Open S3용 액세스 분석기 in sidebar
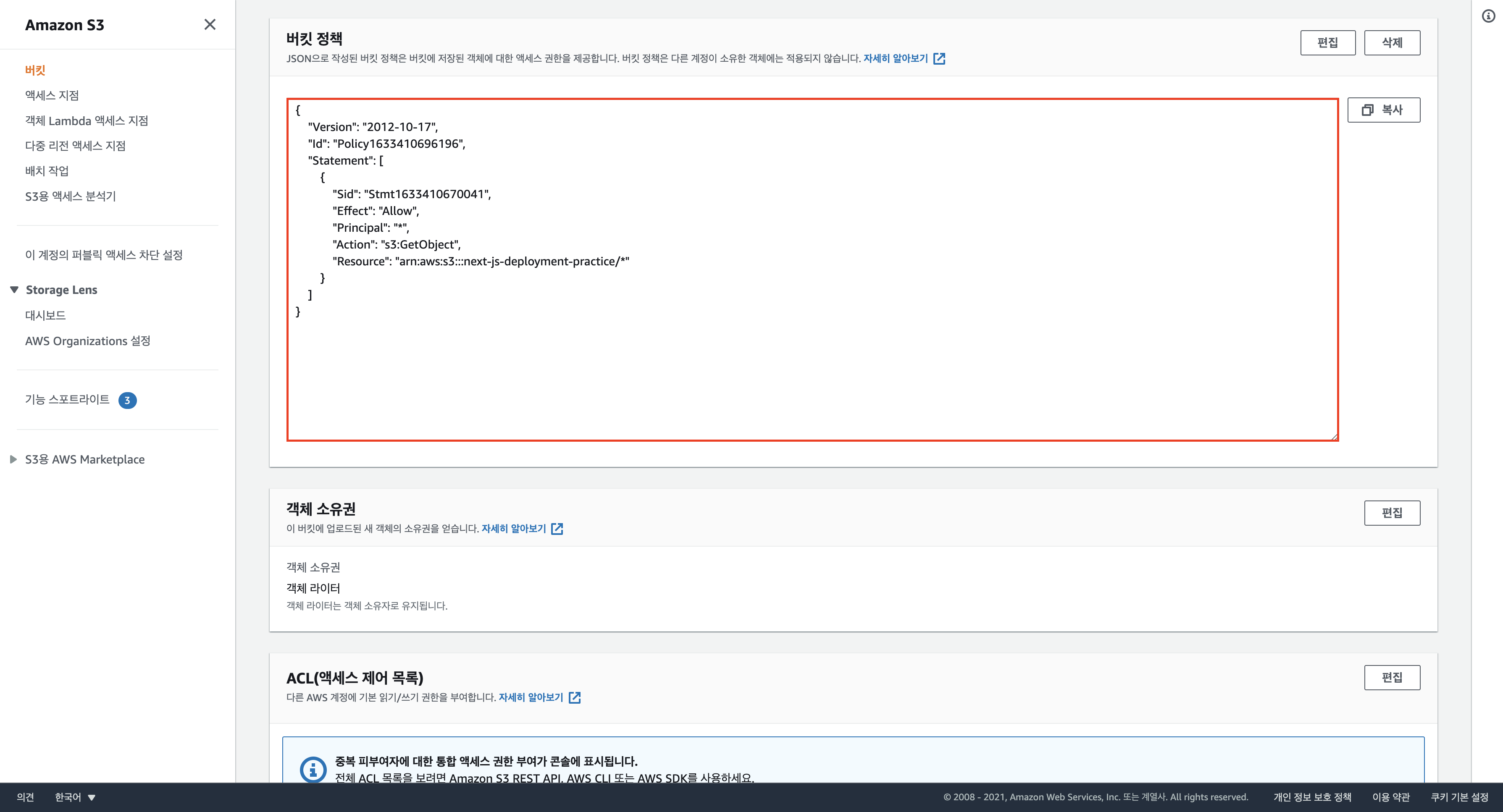Screen dimensions: 1503x812 pyautogui.click(x=71, y=196)
